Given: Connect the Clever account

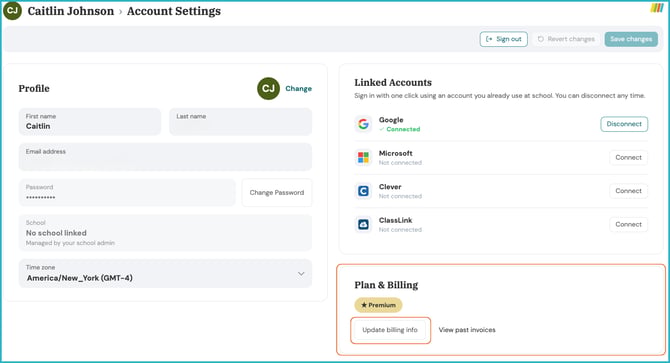Looking at the screenshot, I should (x=629, y=191).
